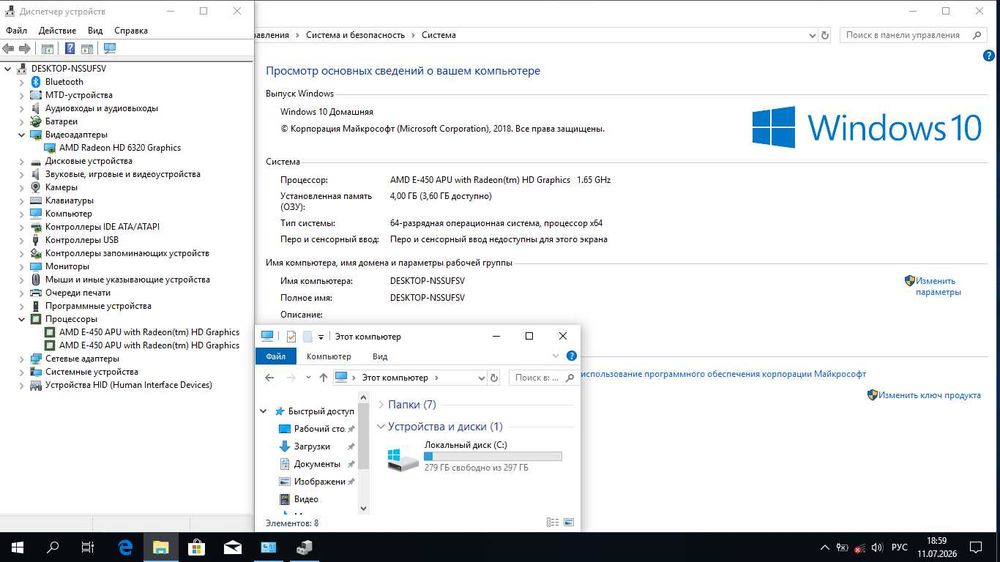
Task: Click Быстрый доступ in Explorer sidebar
Action: pyautogui.click(x=321, y=411)
